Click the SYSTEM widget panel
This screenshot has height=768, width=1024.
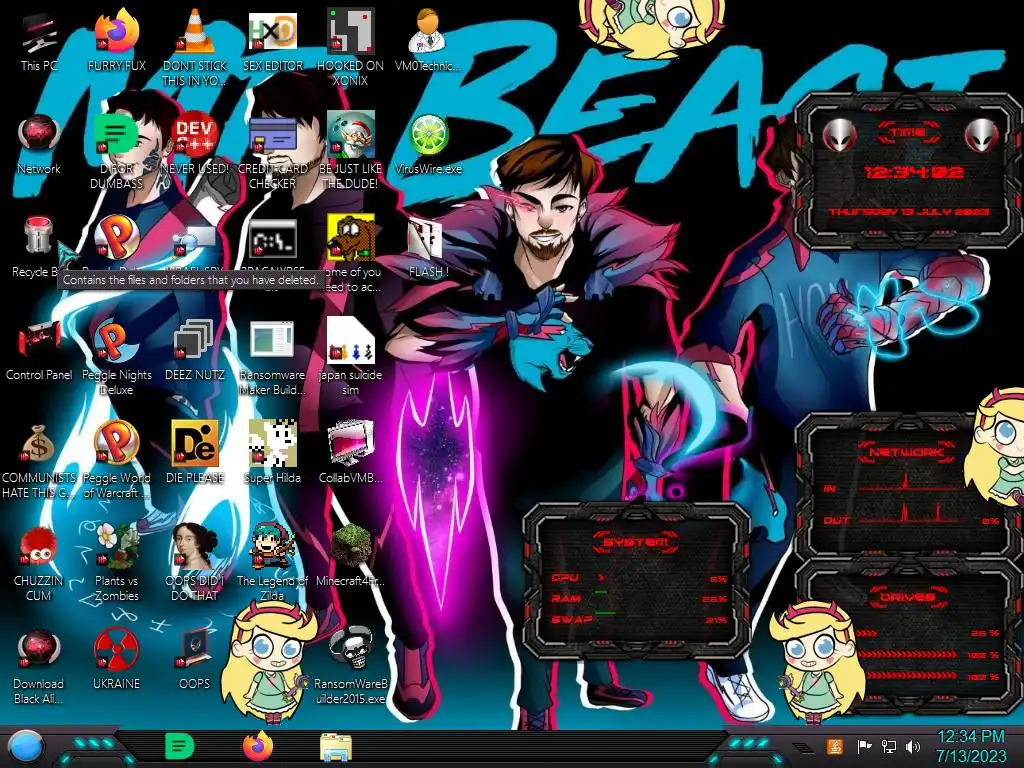(636, 580)
